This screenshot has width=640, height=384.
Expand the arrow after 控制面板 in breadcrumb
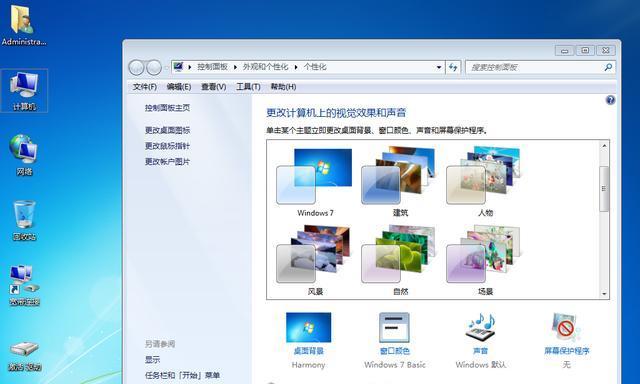pos(236,67)
